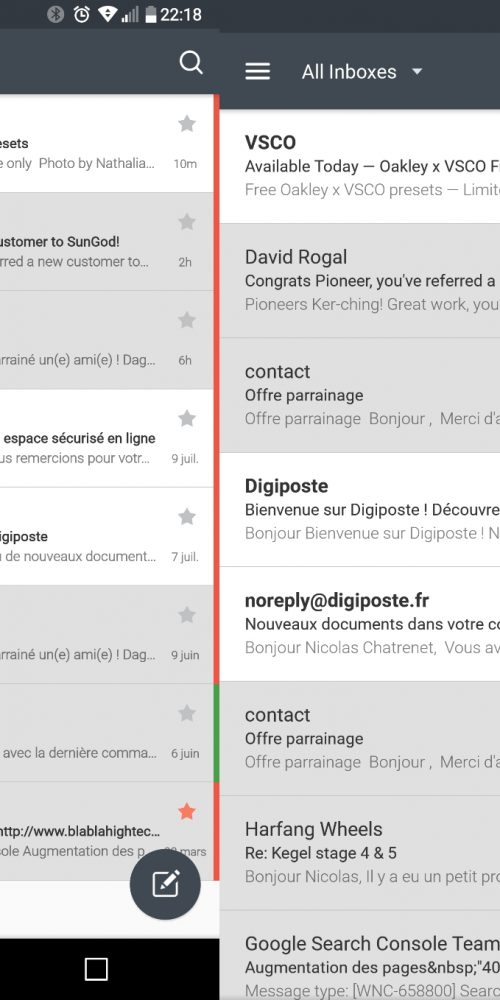500x1000 pixels.
Task: Select the All Inboxes title
Action: pos(349,71)
